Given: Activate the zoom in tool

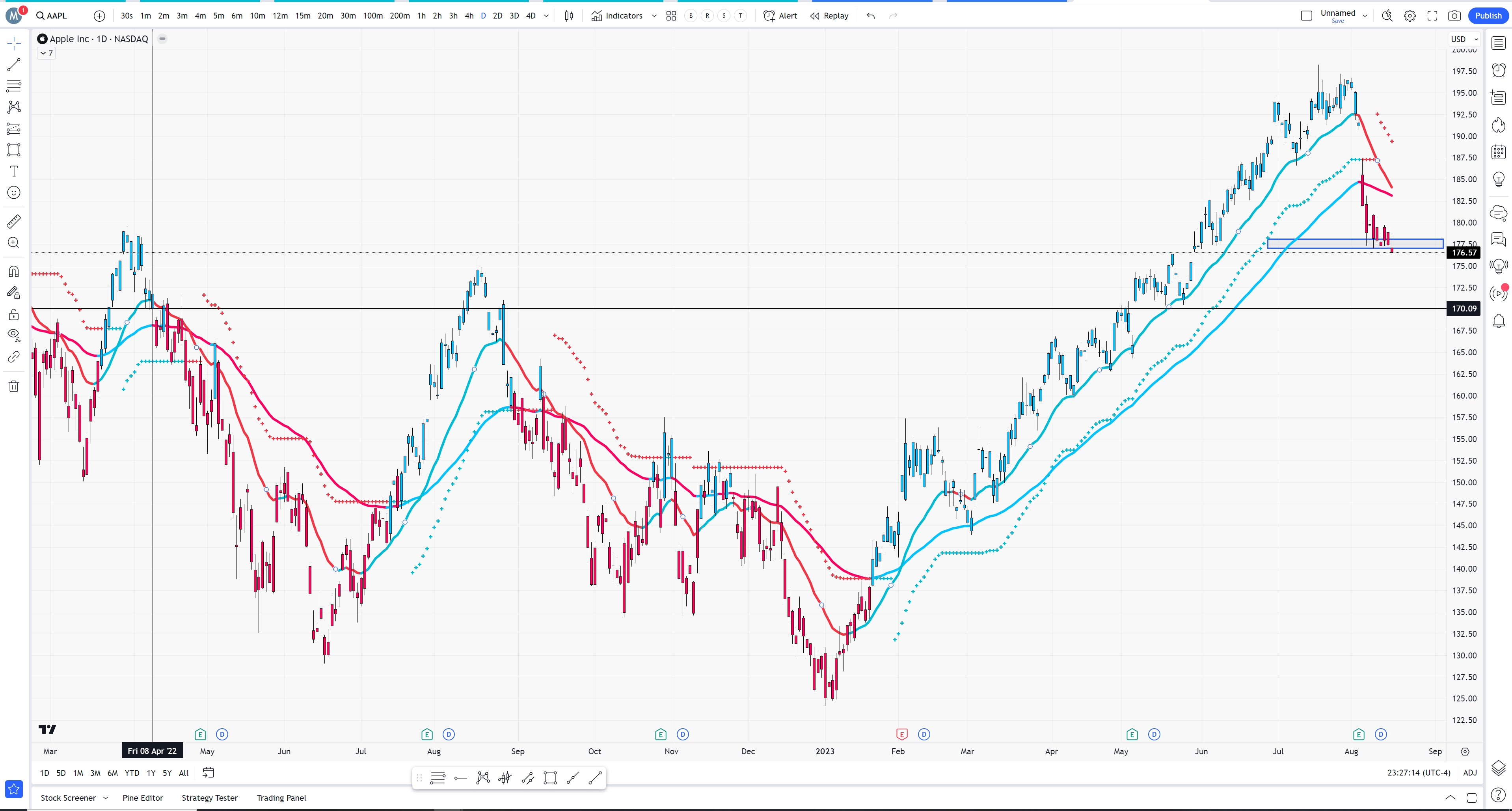Looking at the screenshot, I should tap(14, 242).
